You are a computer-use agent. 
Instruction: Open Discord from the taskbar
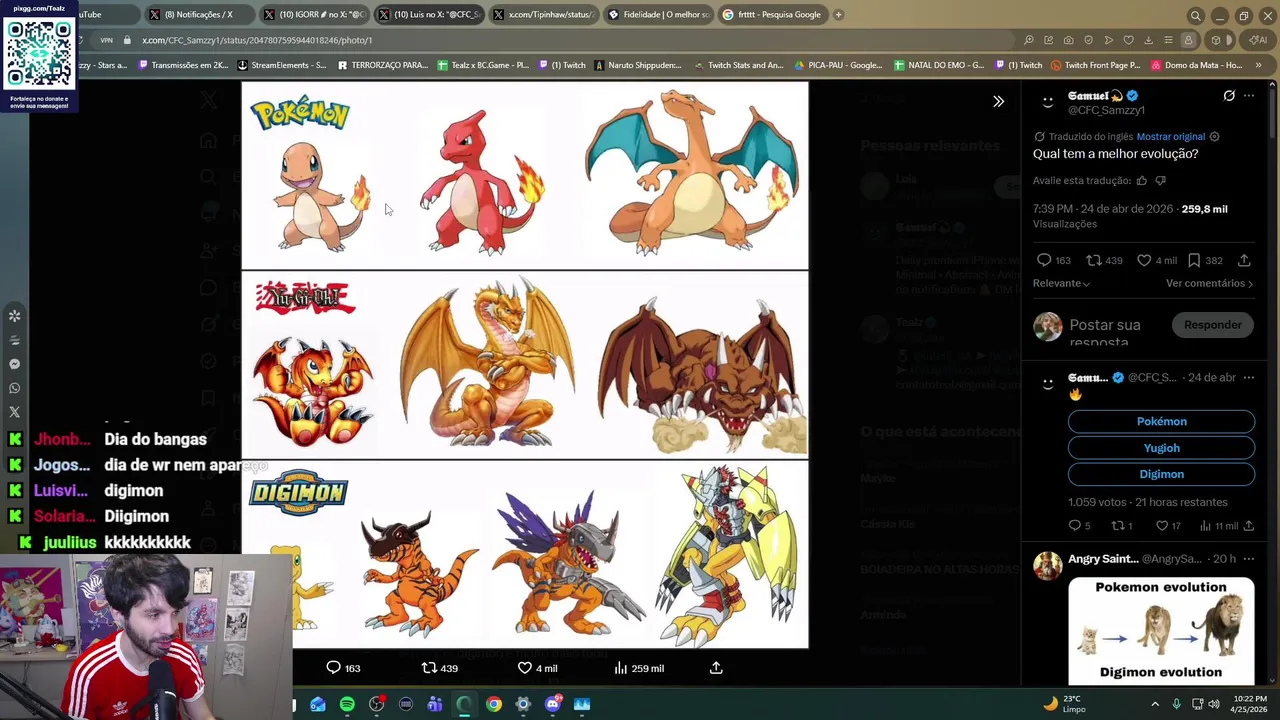tap(552, 704)
